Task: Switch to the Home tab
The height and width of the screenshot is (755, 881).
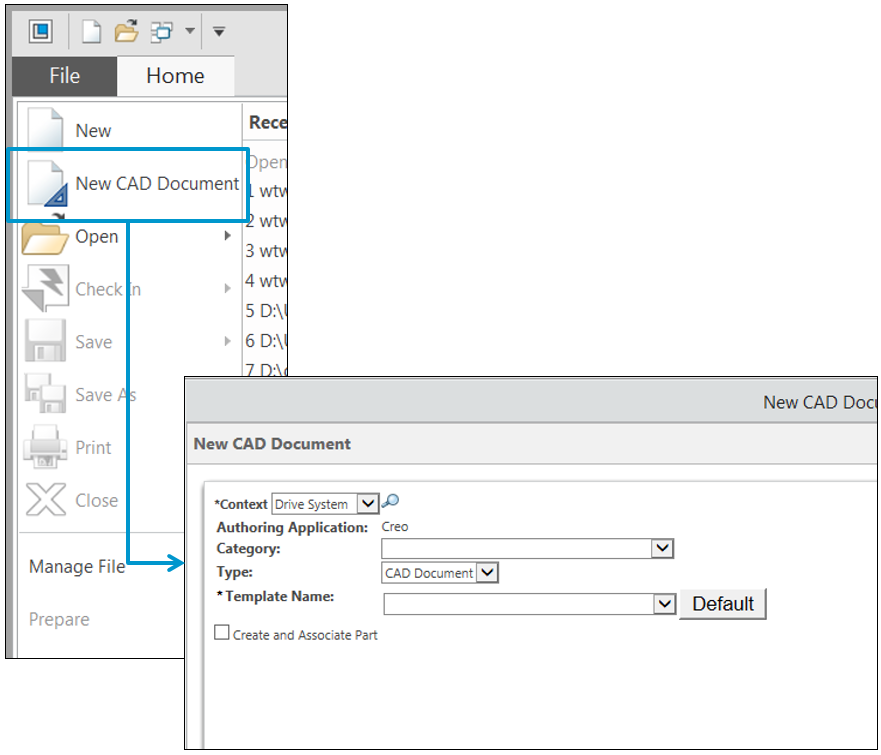Action: coord(175,76)
